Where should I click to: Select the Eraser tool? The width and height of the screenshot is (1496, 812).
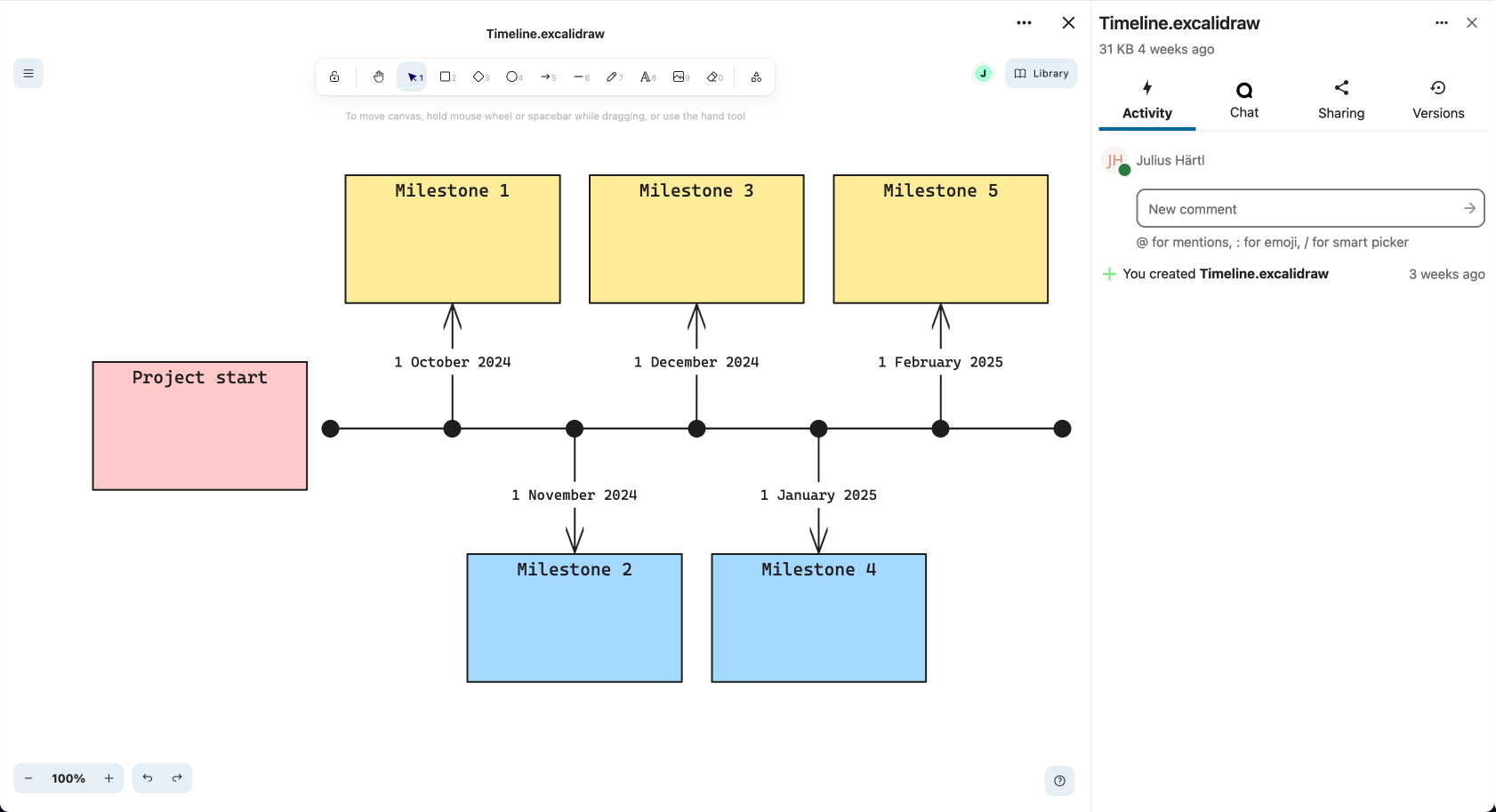point(714,76)
